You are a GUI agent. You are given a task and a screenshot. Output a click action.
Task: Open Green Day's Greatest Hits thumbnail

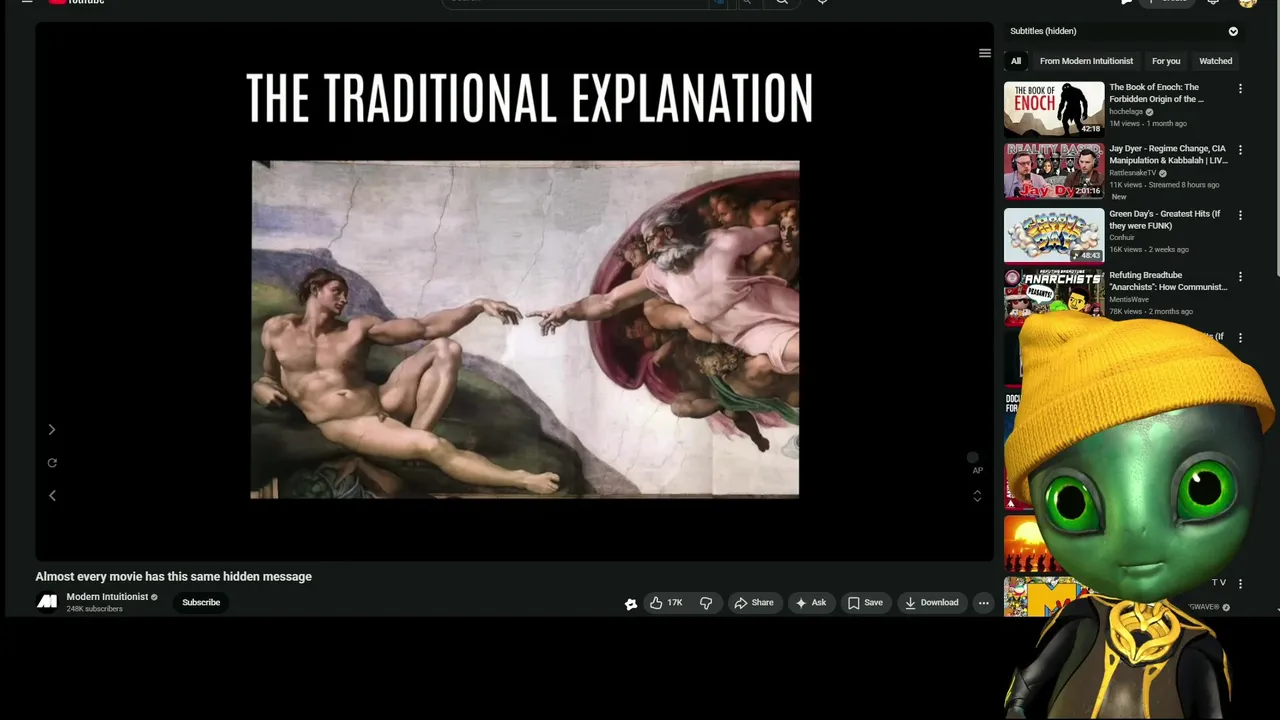click(x=1054, y=235)
